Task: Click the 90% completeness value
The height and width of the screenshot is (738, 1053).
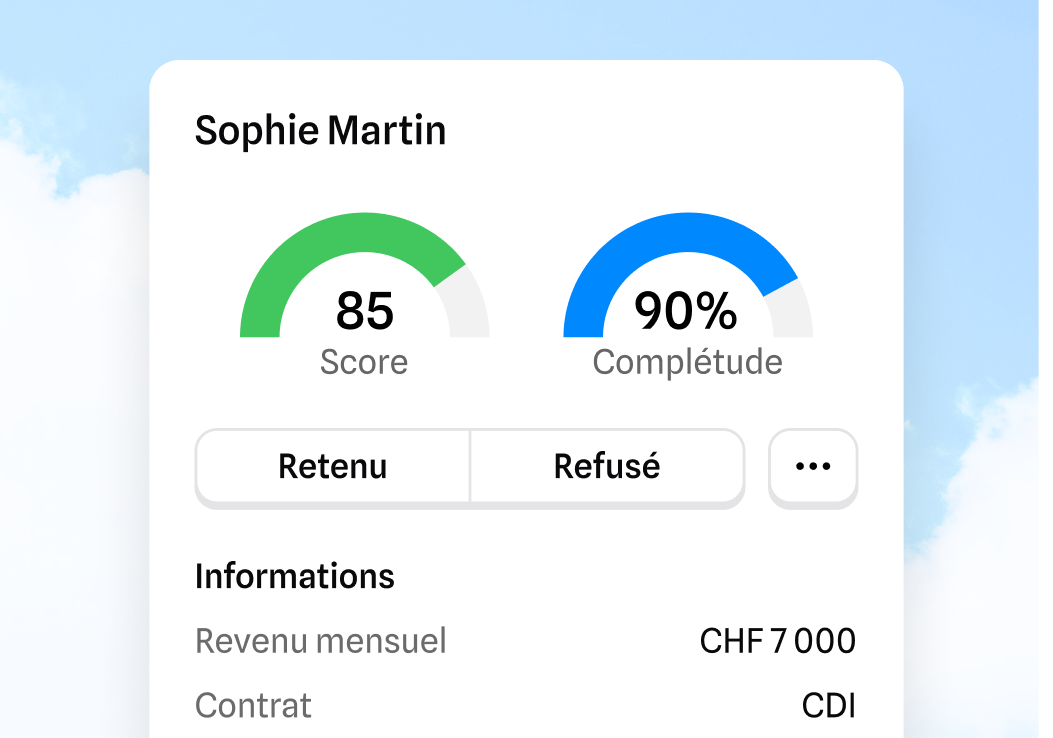Action: (686, 310)
